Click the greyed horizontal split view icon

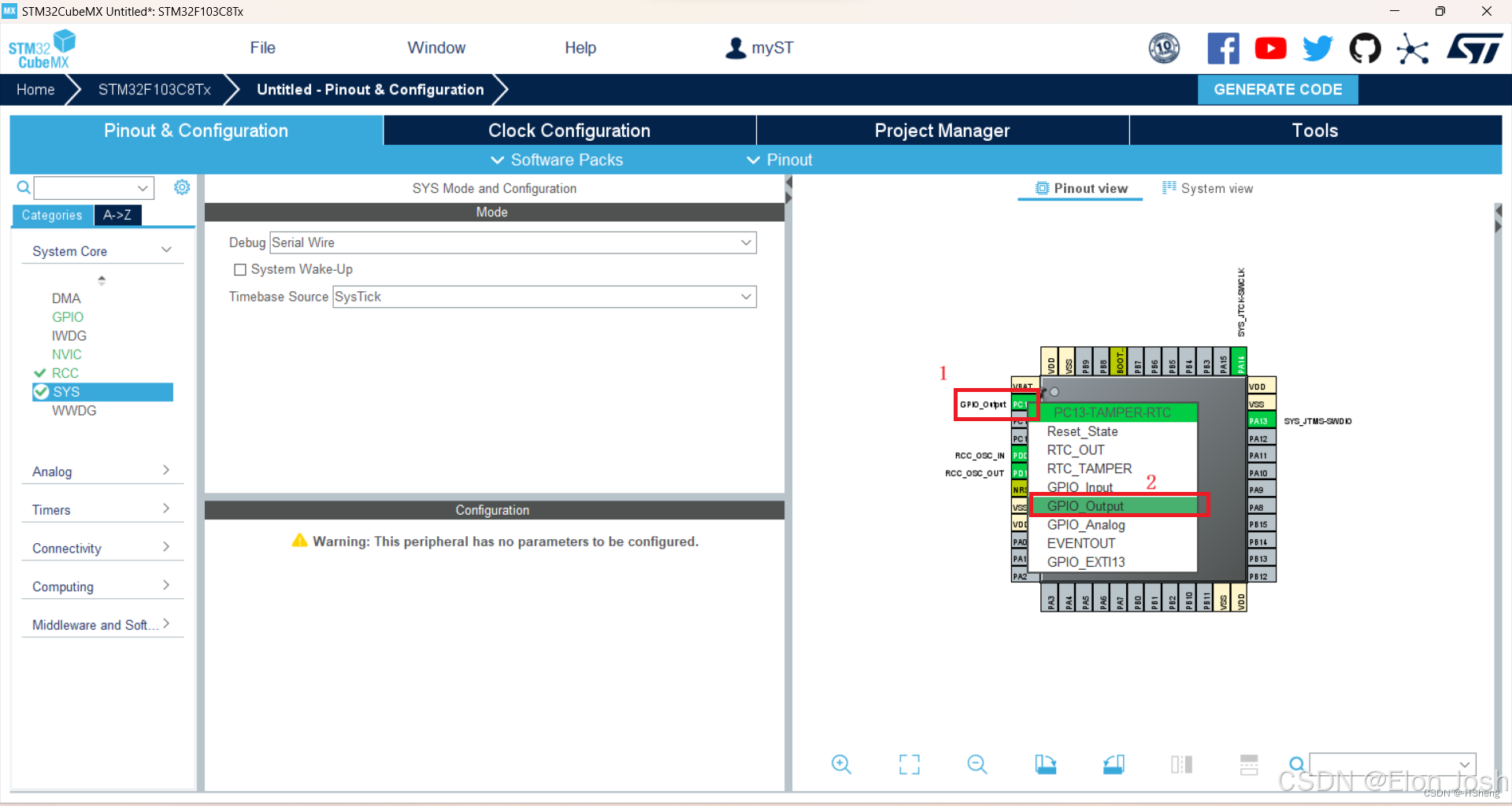pos(1249,763)
